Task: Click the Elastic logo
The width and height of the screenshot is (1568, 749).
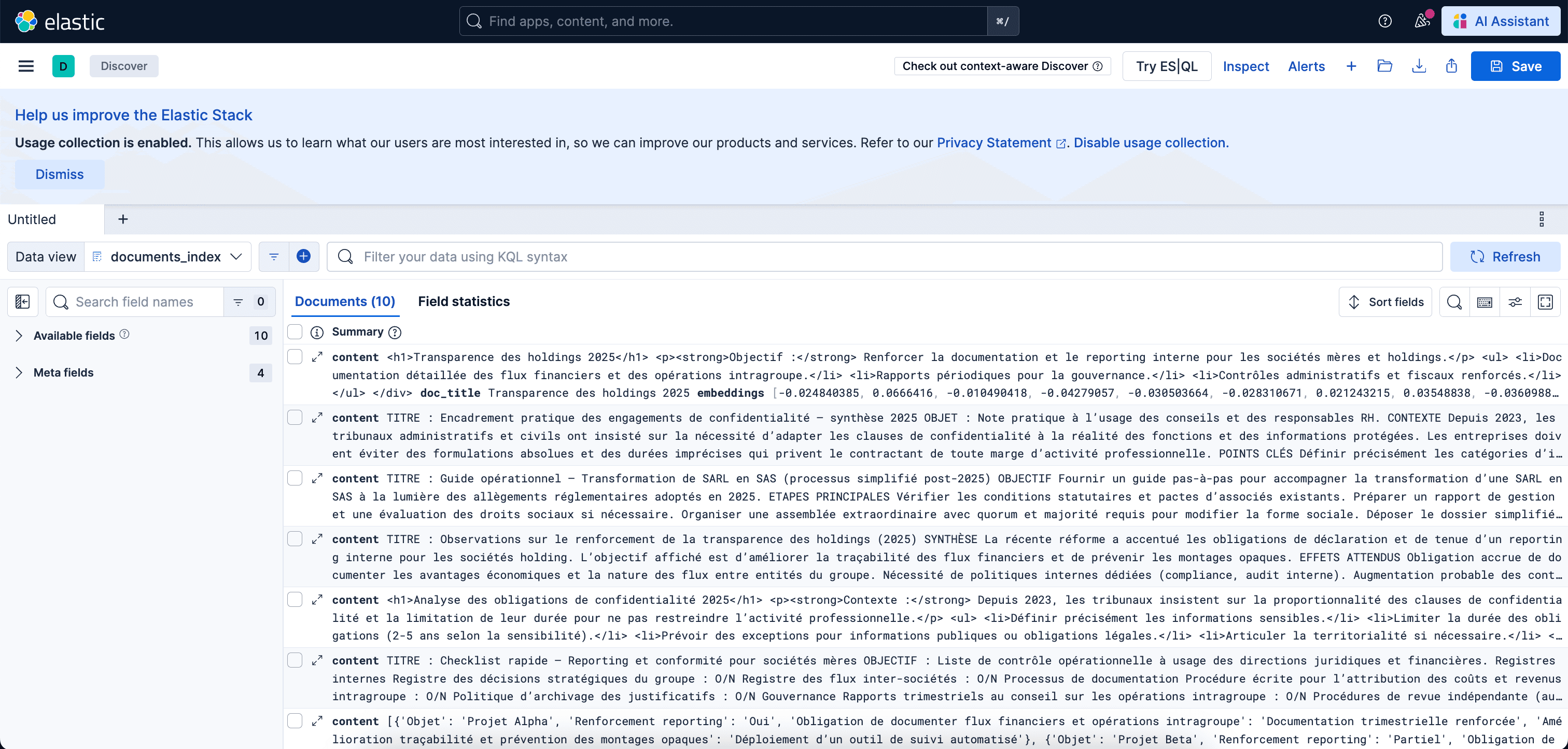Action: coord(60,21)
